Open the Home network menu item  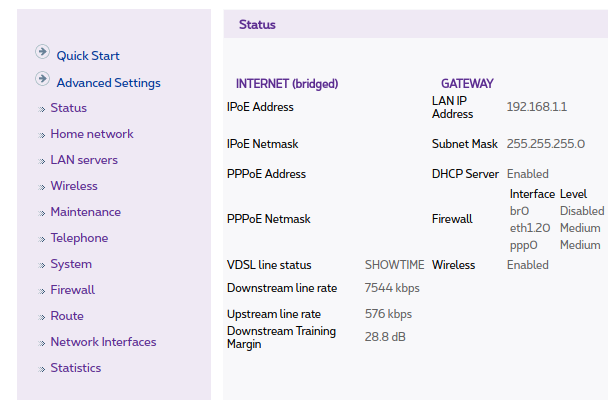click(x=92, y=134)
